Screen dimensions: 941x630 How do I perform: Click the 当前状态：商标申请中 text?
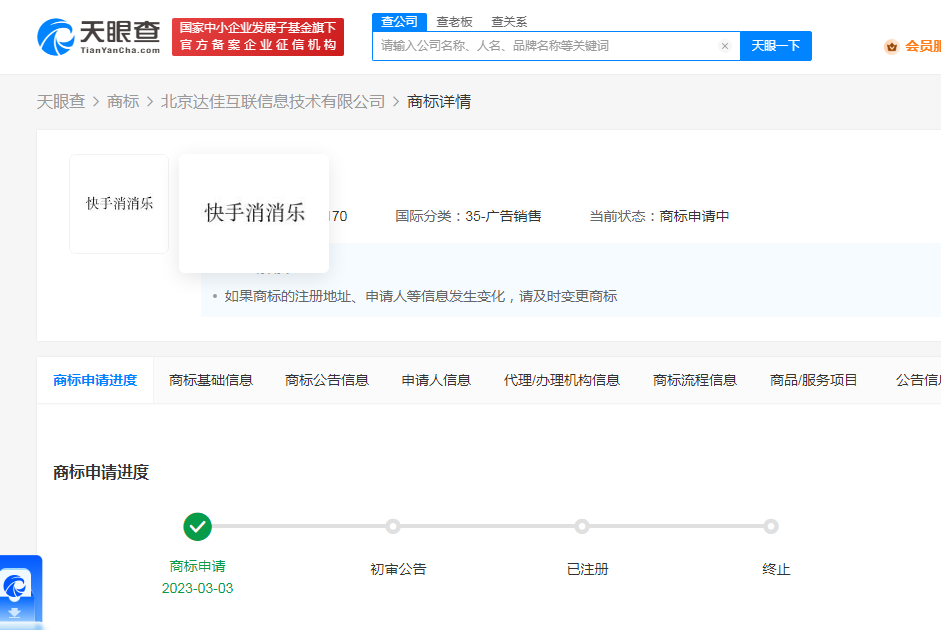(659, 216)
